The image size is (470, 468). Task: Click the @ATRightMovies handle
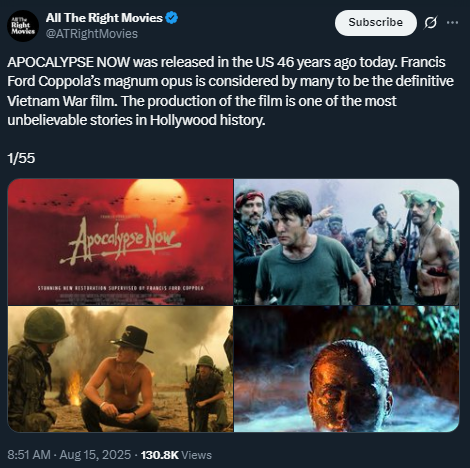coord(92,34)
